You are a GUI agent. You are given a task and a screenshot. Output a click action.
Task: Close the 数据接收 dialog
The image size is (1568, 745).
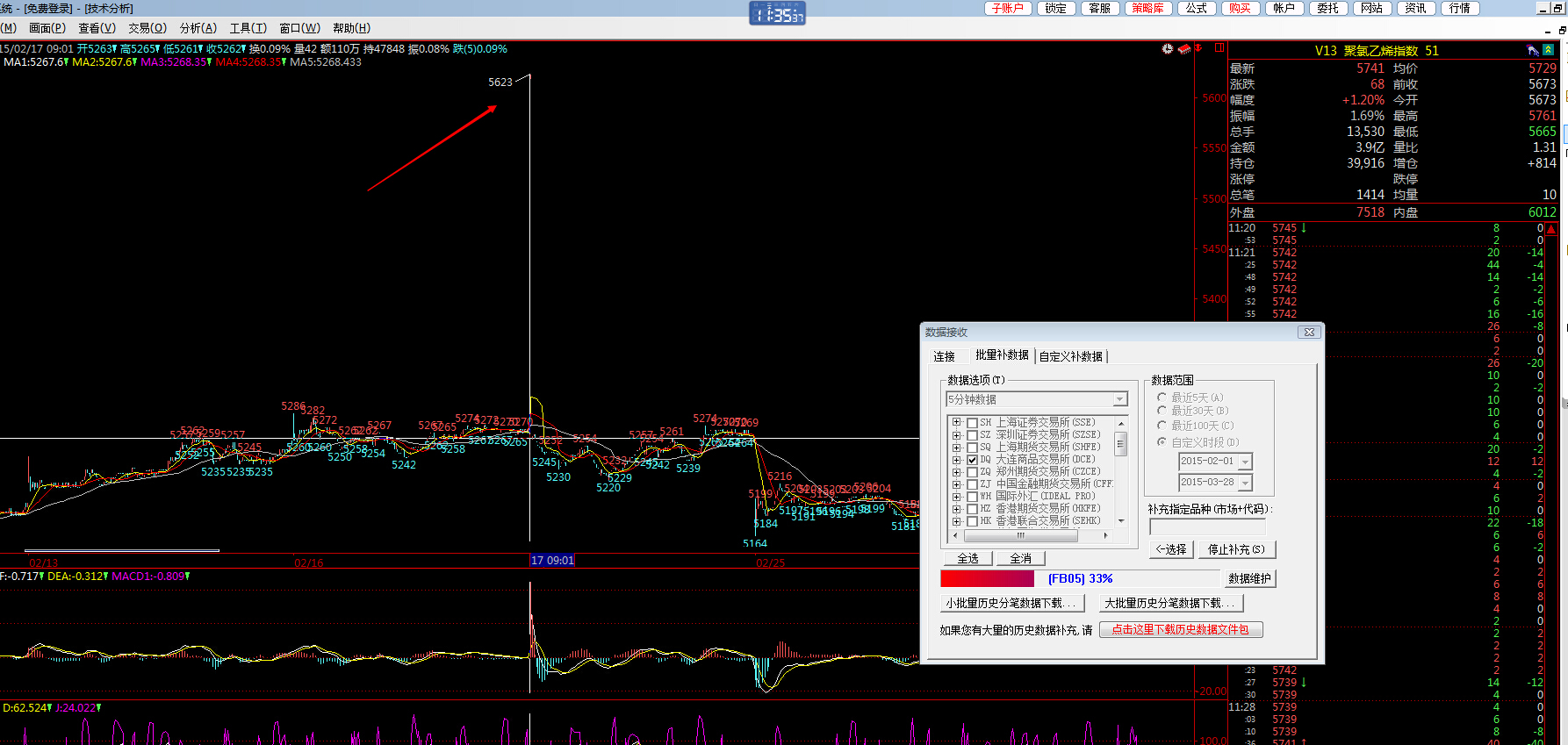pos(1309,333)
